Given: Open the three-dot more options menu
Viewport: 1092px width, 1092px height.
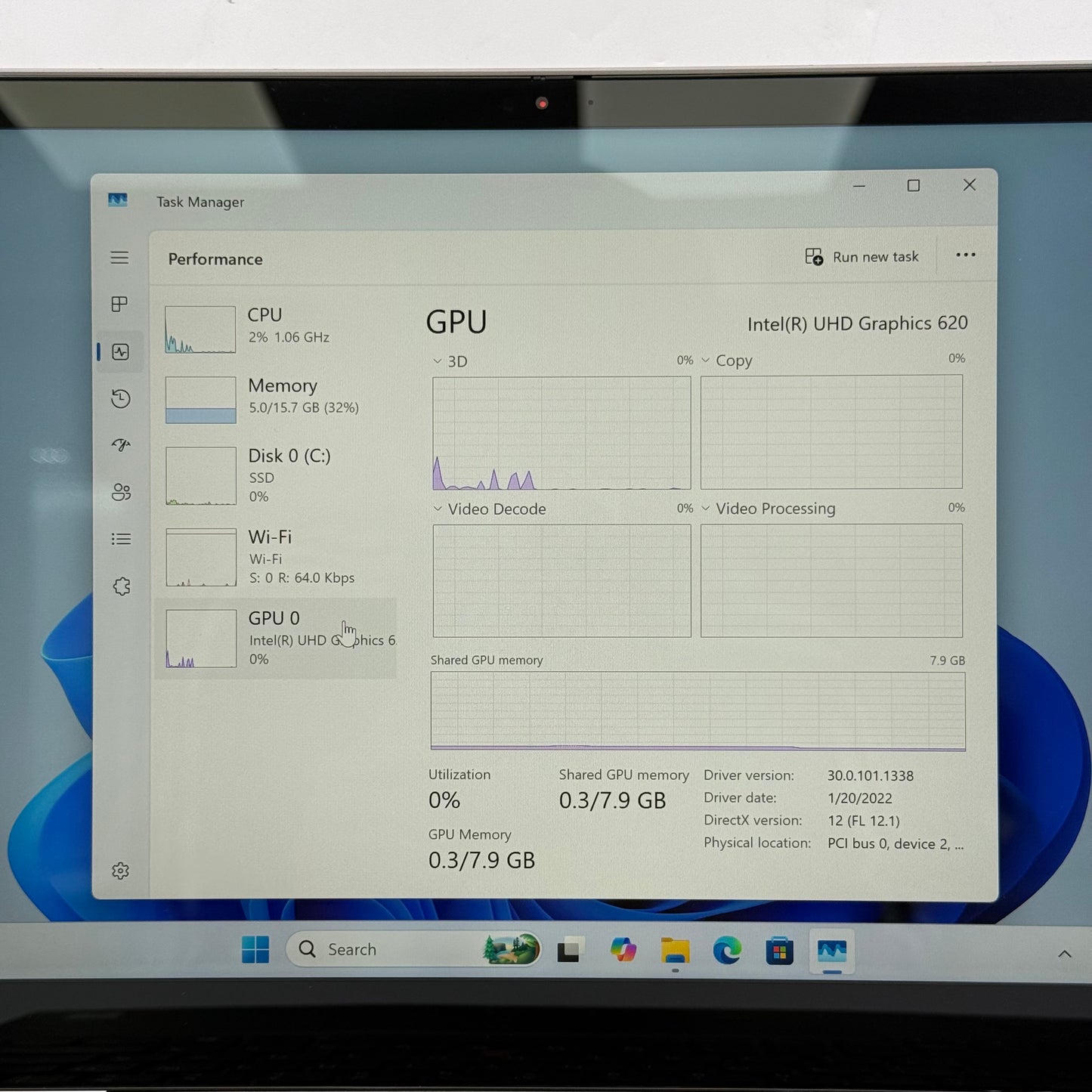Looking at the screenshot, I should click(x=966, y=255).
